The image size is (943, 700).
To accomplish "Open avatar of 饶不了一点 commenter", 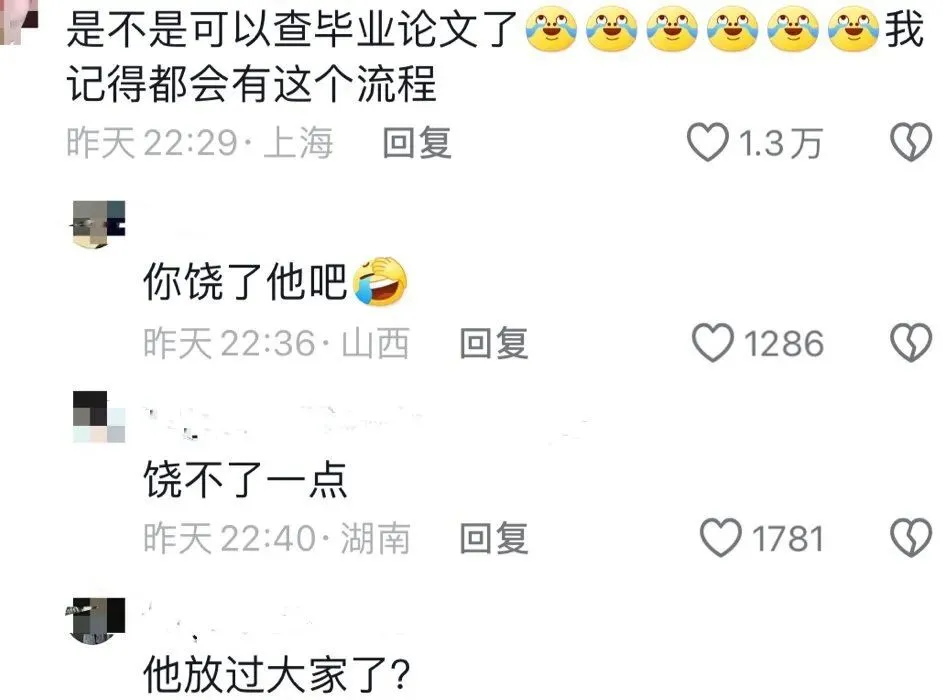I will point(99,417).
